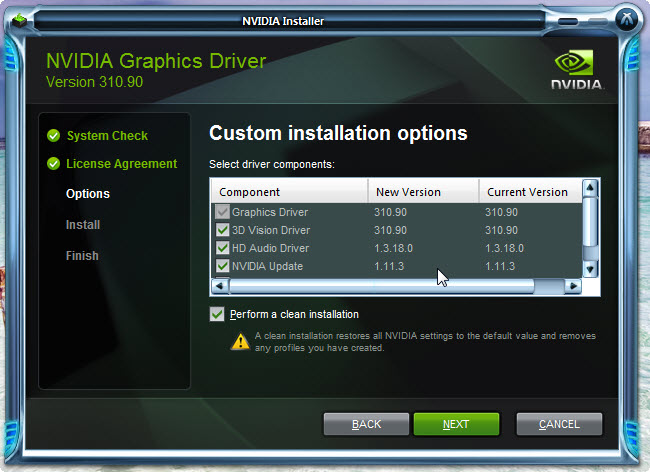The width and height of the screenshot is (650, 472).
Task: Uncheck the NVIDIA Update component
Action: click(222, 266)
